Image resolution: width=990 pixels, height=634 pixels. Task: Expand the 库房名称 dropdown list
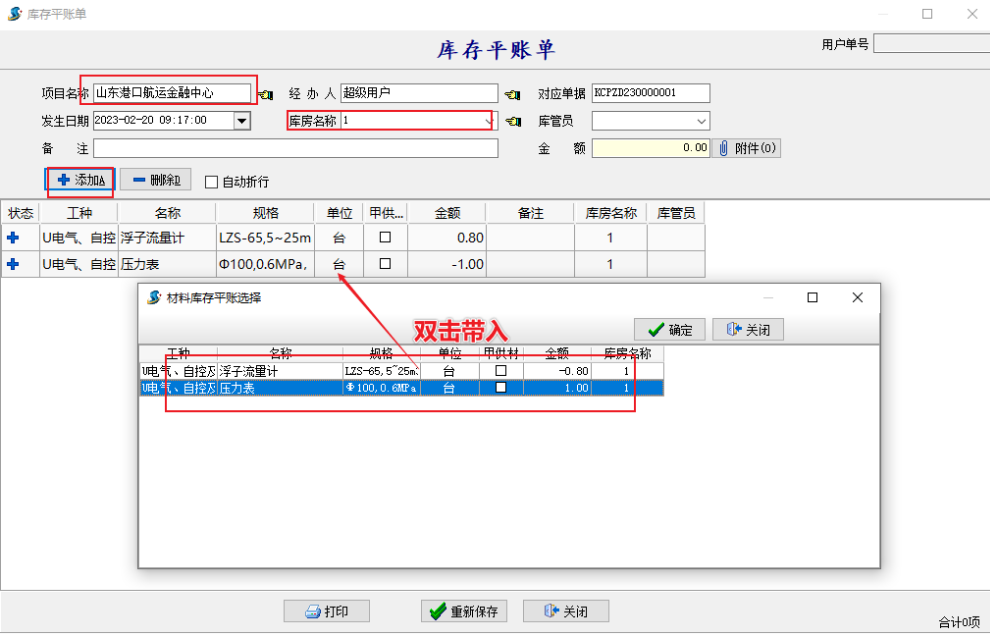point(489,121)
